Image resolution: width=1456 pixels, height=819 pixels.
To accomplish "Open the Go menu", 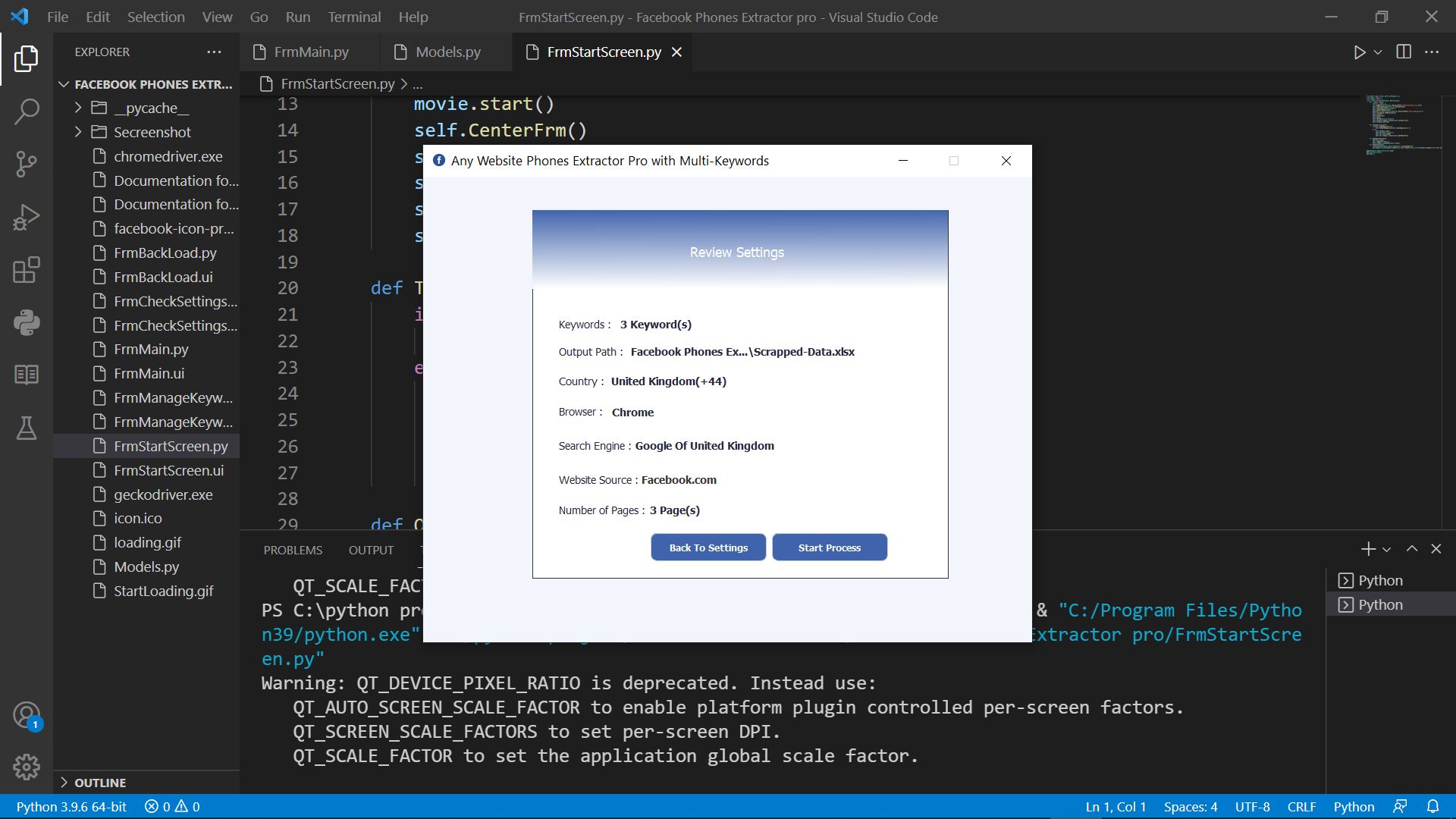I will (259, 17).
